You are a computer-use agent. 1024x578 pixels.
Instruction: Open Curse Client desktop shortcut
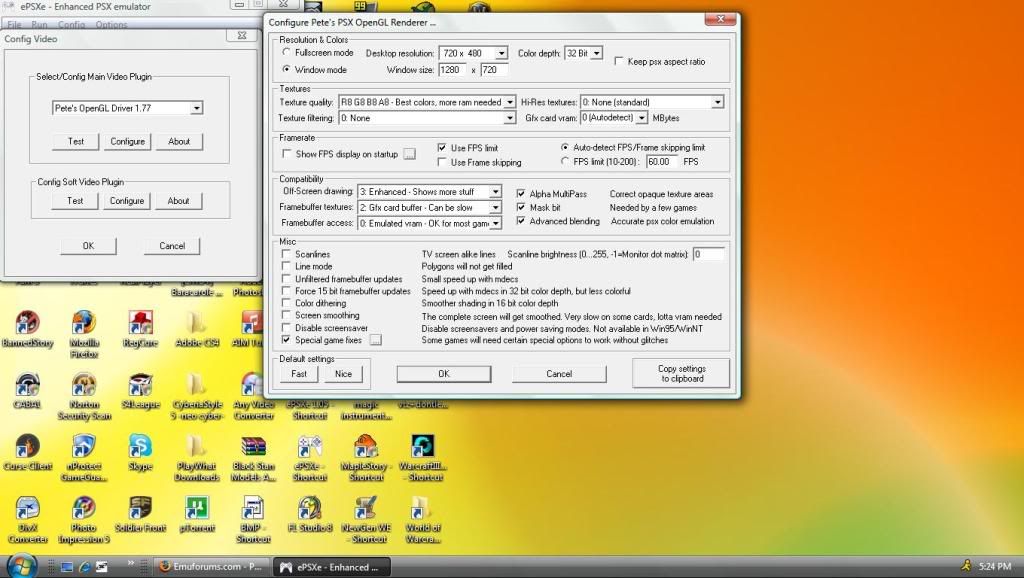(x=27, y=452)
